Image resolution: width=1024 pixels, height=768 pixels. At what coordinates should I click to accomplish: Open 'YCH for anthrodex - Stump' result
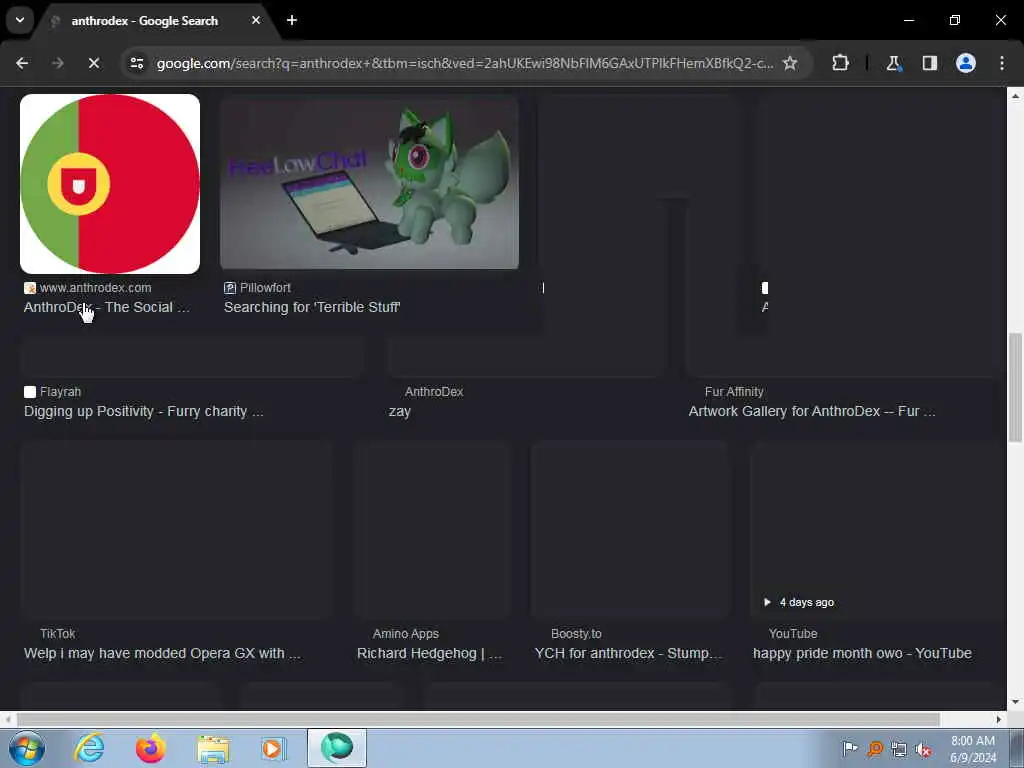[628, 653]
